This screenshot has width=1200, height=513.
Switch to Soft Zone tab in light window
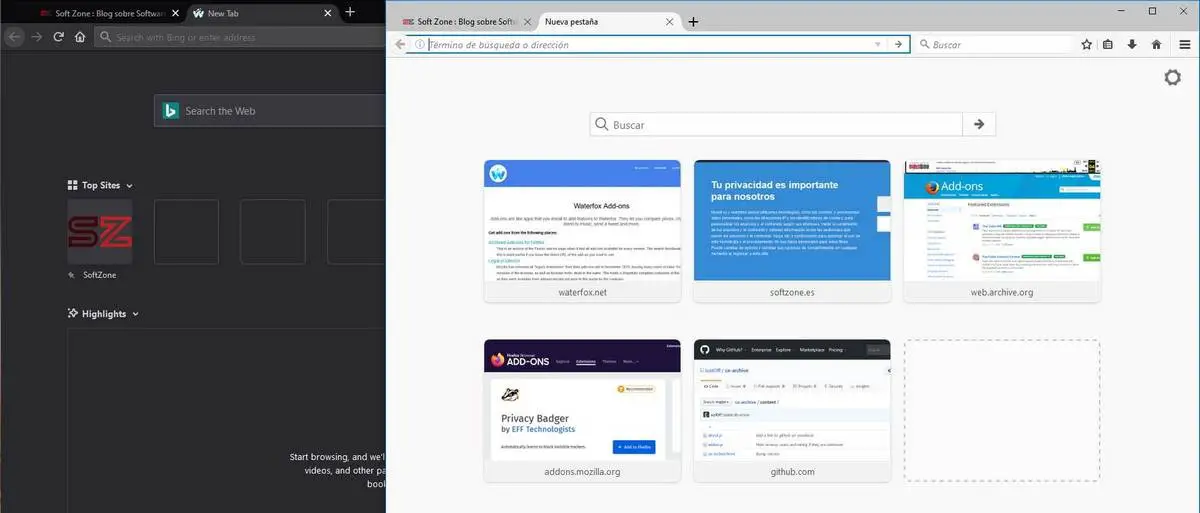(465, 21)
